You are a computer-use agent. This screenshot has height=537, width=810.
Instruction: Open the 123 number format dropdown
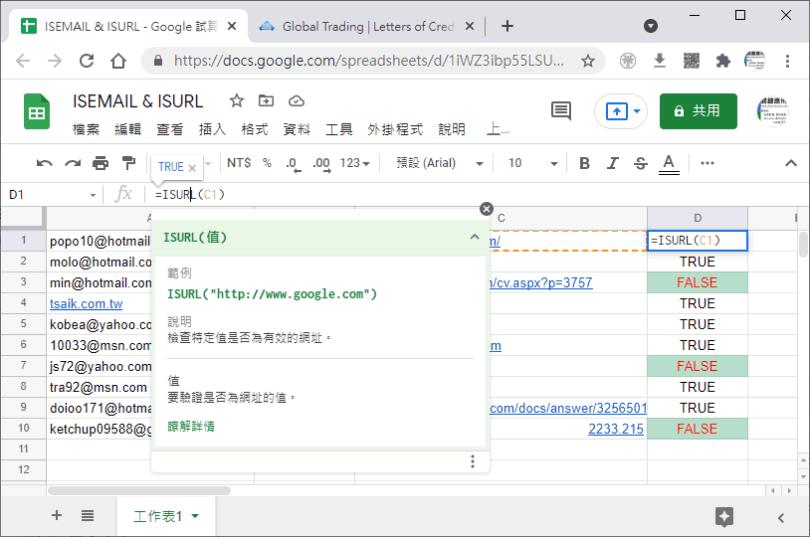pyautogui.click(x=354, y=163)
